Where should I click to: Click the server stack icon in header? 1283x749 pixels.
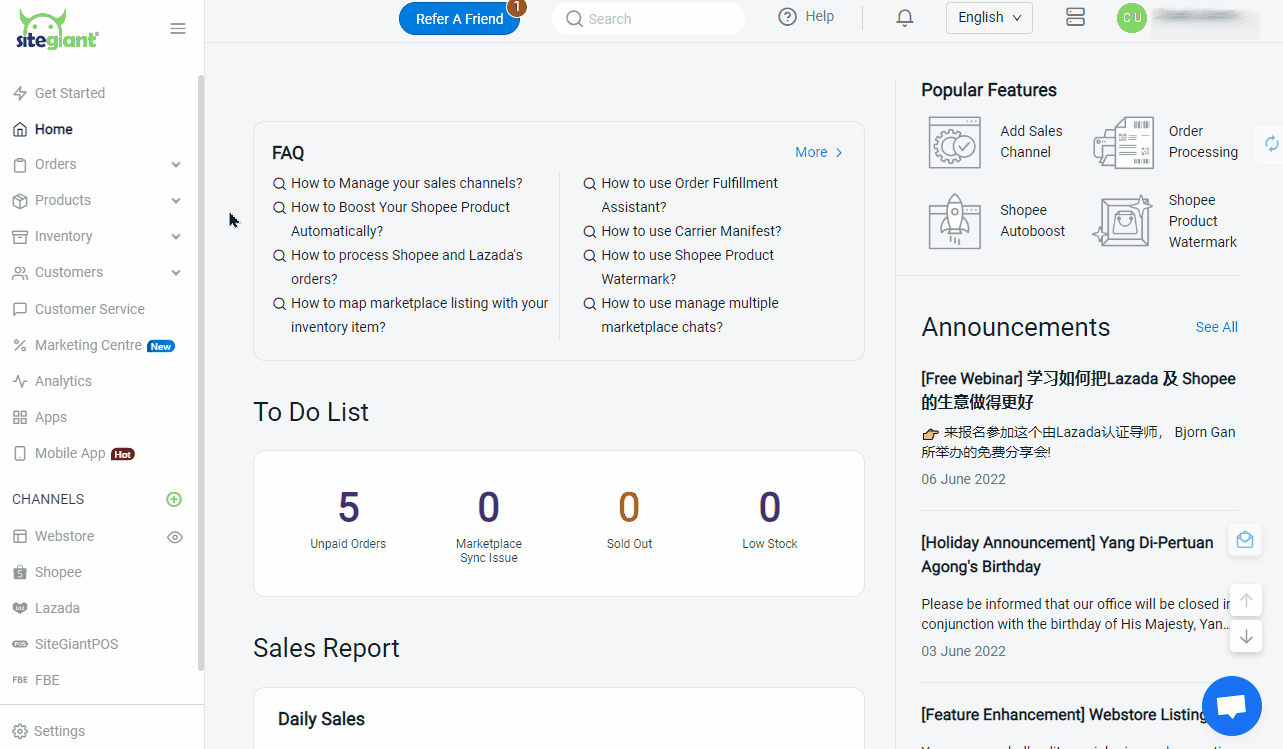(x=1076, y=17)
